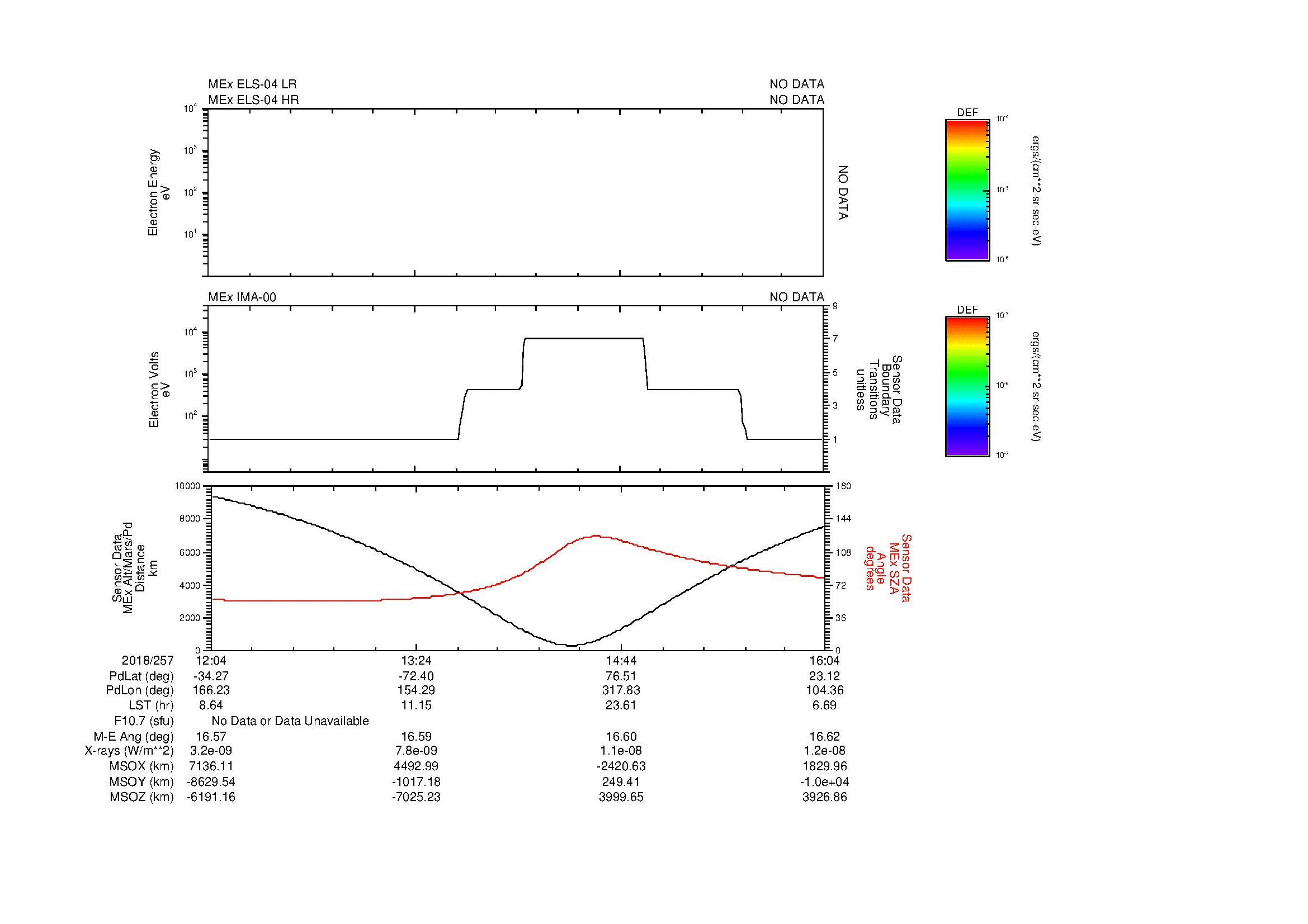Click the M-E Ang value '16.59'
Screen dimensions: 1308x924
coord(417,737)
